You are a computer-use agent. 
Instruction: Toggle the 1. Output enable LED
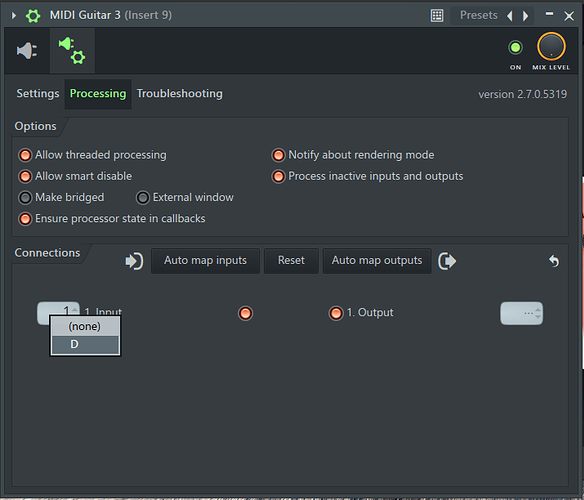(336, 313)
